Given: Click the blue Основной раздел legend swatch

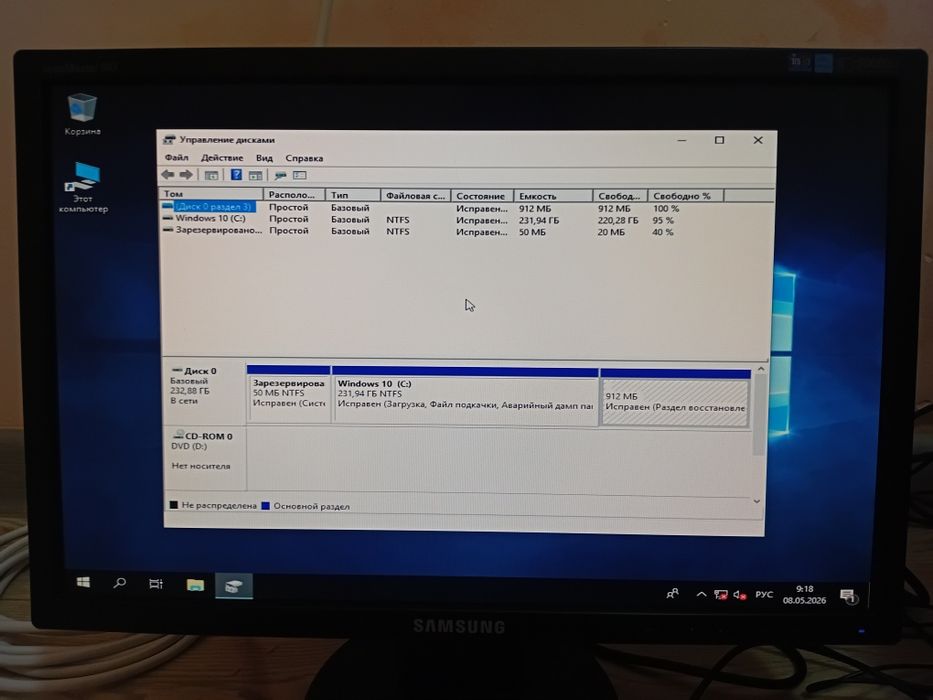Looking at the screenshot, I should 265,506.
